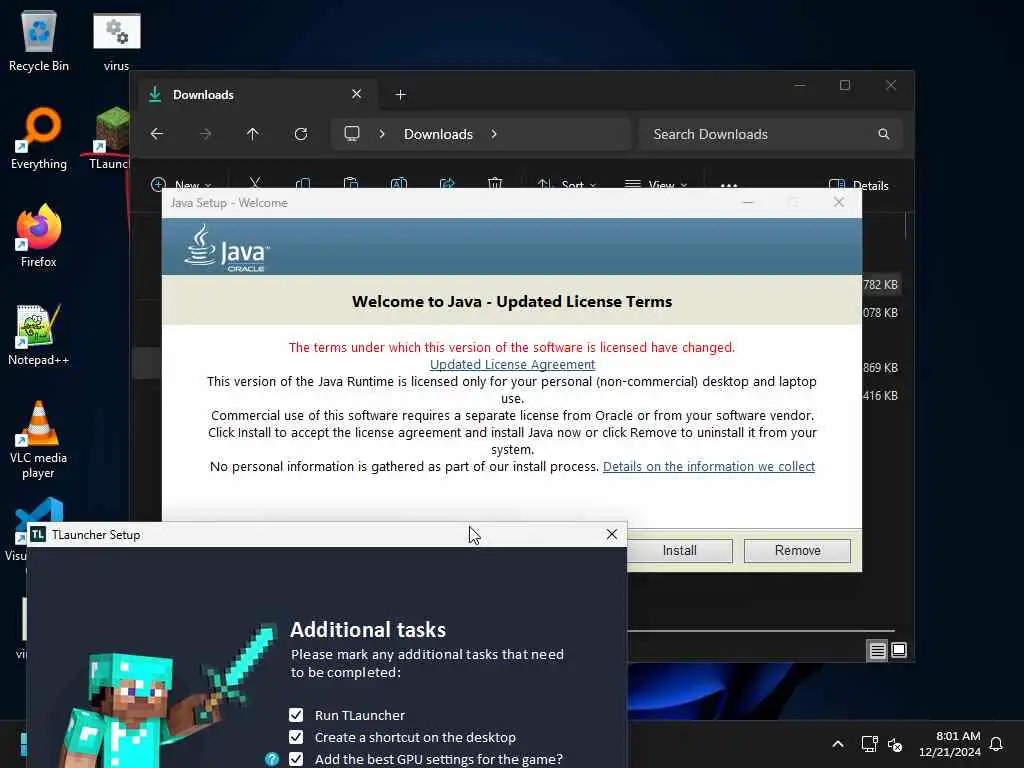
Task: Open the View dropdown in Explorer
Action: (x=656, y=185)
